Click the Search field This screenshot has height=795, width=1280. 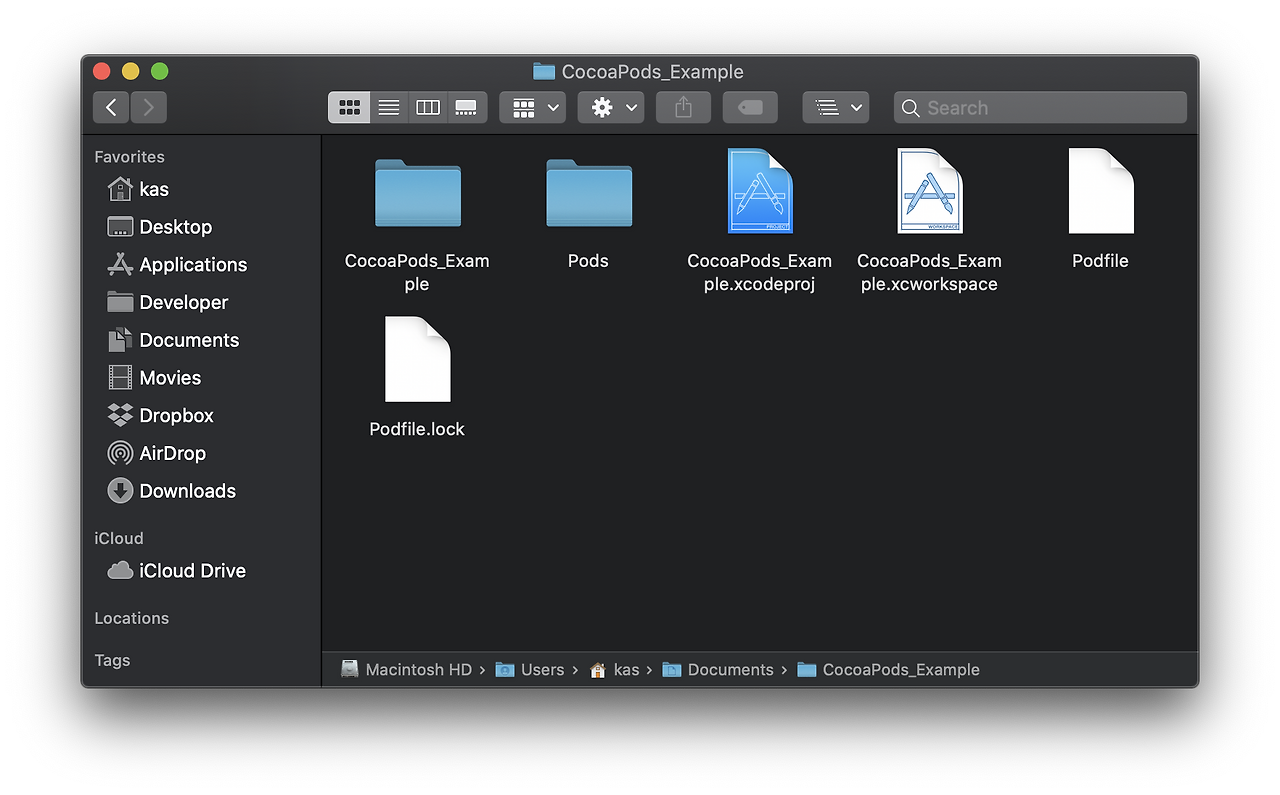tap(1040, 107)
